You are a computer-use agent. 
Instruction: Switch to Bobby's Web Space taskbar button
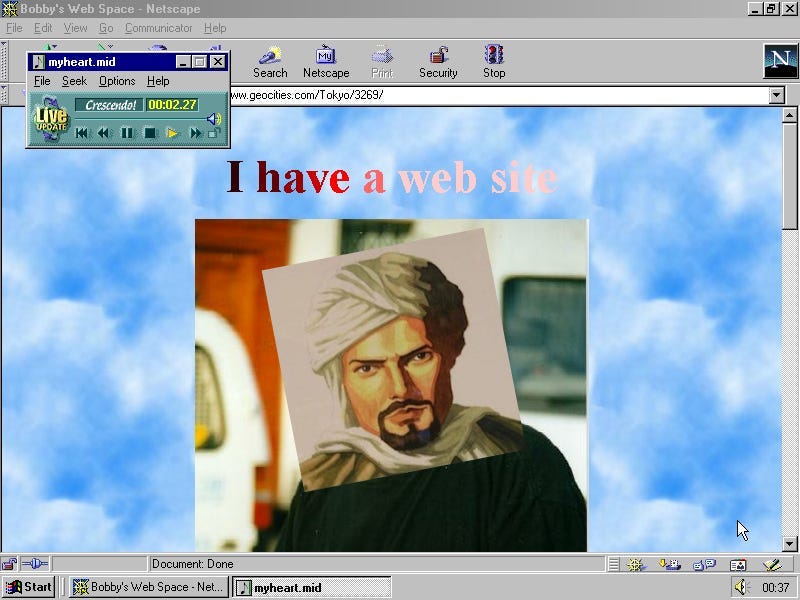(148, 587)
